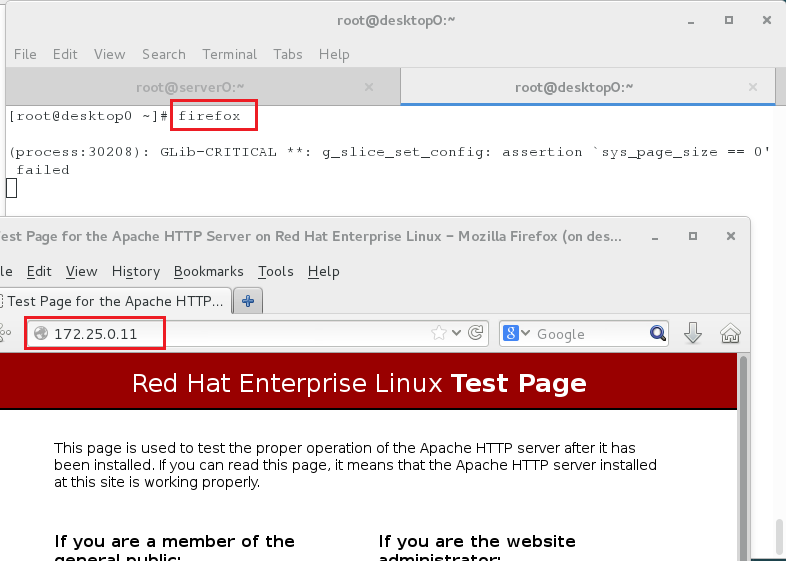Screen dimensions: 786x561
Task: Open Firefox Tools menu
Action: 276,271
